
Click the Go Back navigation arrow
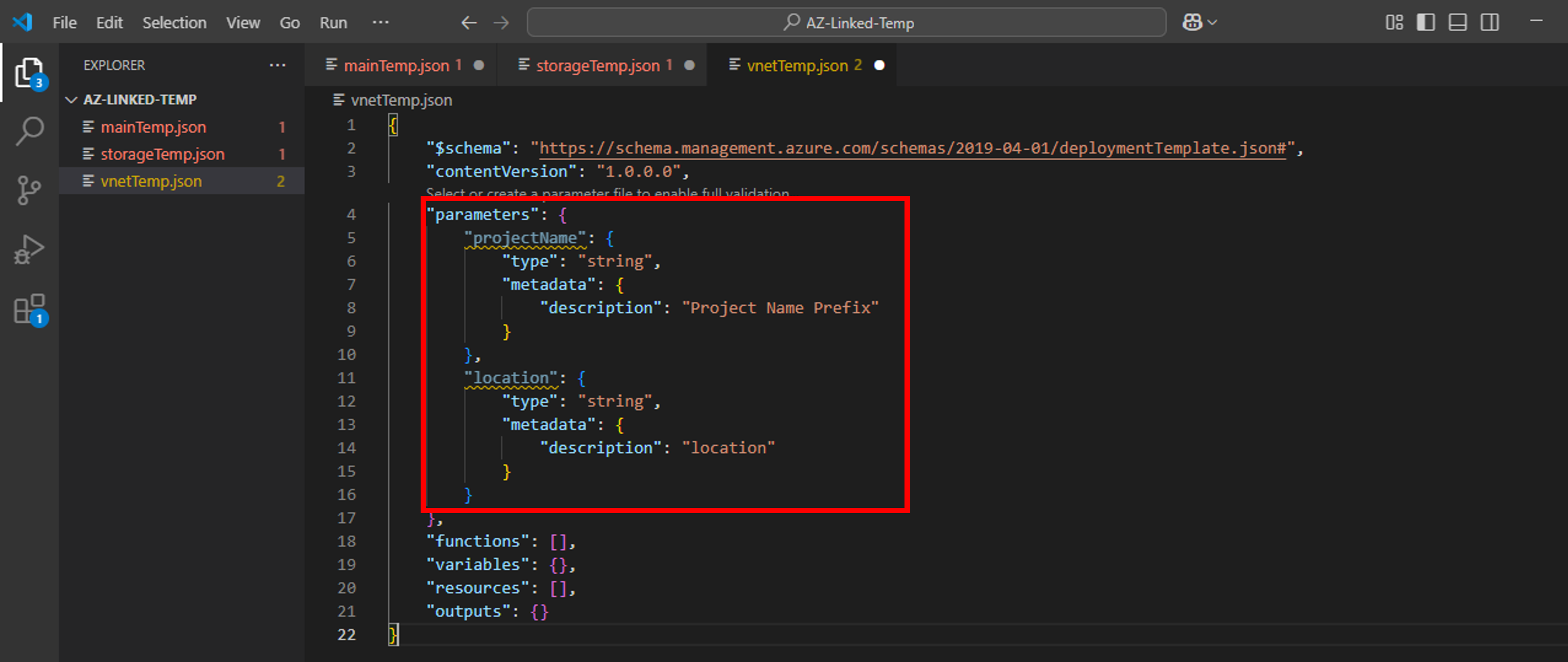click(468, 23)
